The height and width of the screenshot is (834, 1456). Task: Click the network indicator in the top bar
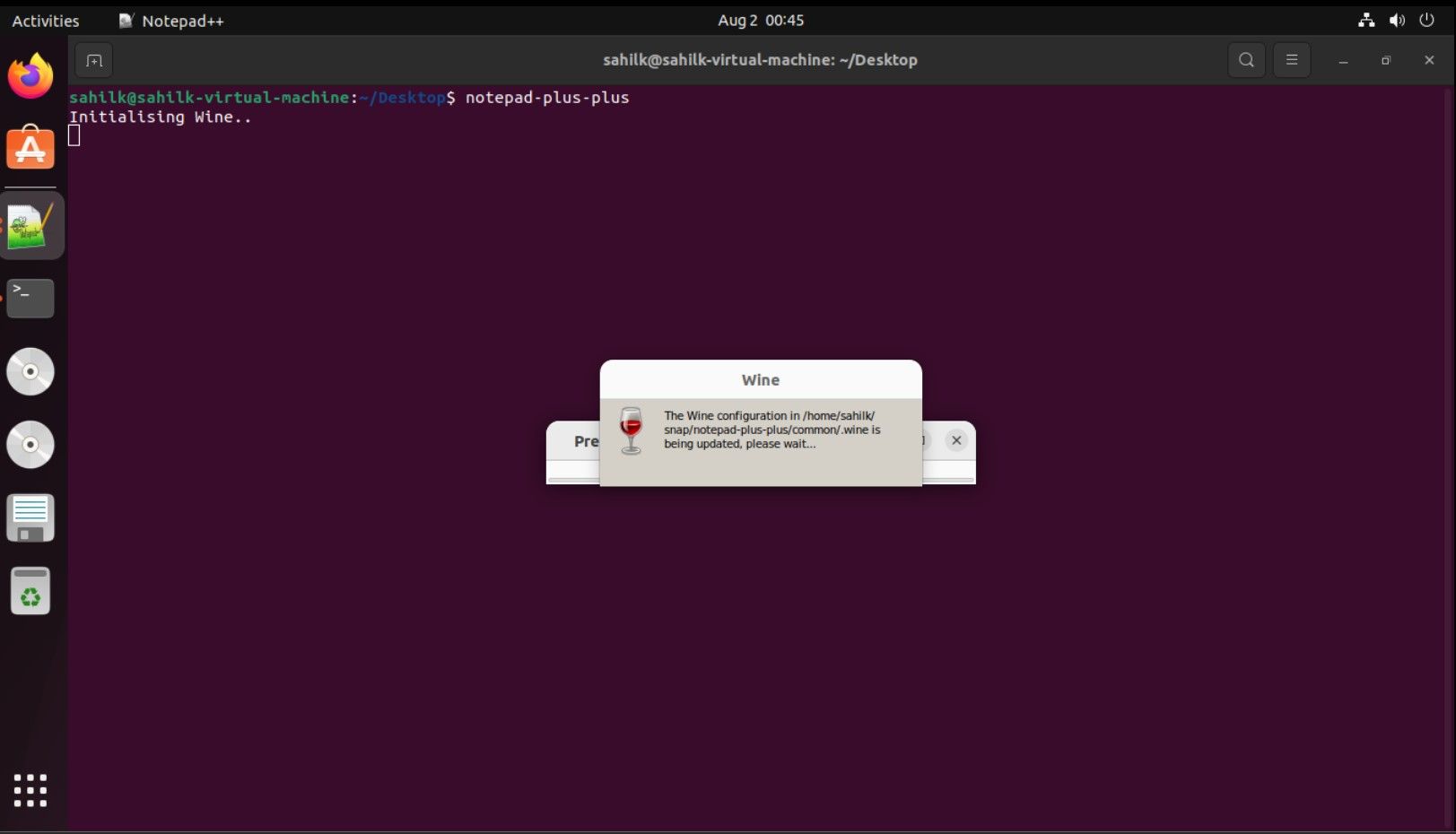(1365, 20)
